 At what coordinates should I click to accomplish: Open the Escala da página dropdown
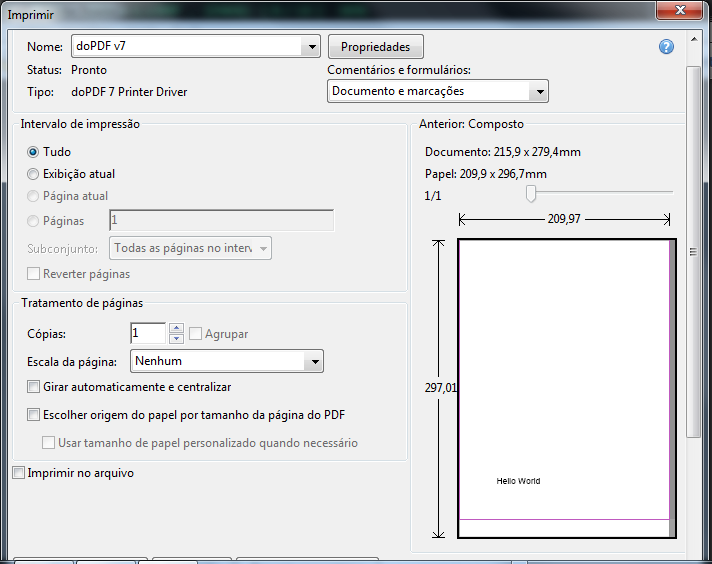coord(227,361)
